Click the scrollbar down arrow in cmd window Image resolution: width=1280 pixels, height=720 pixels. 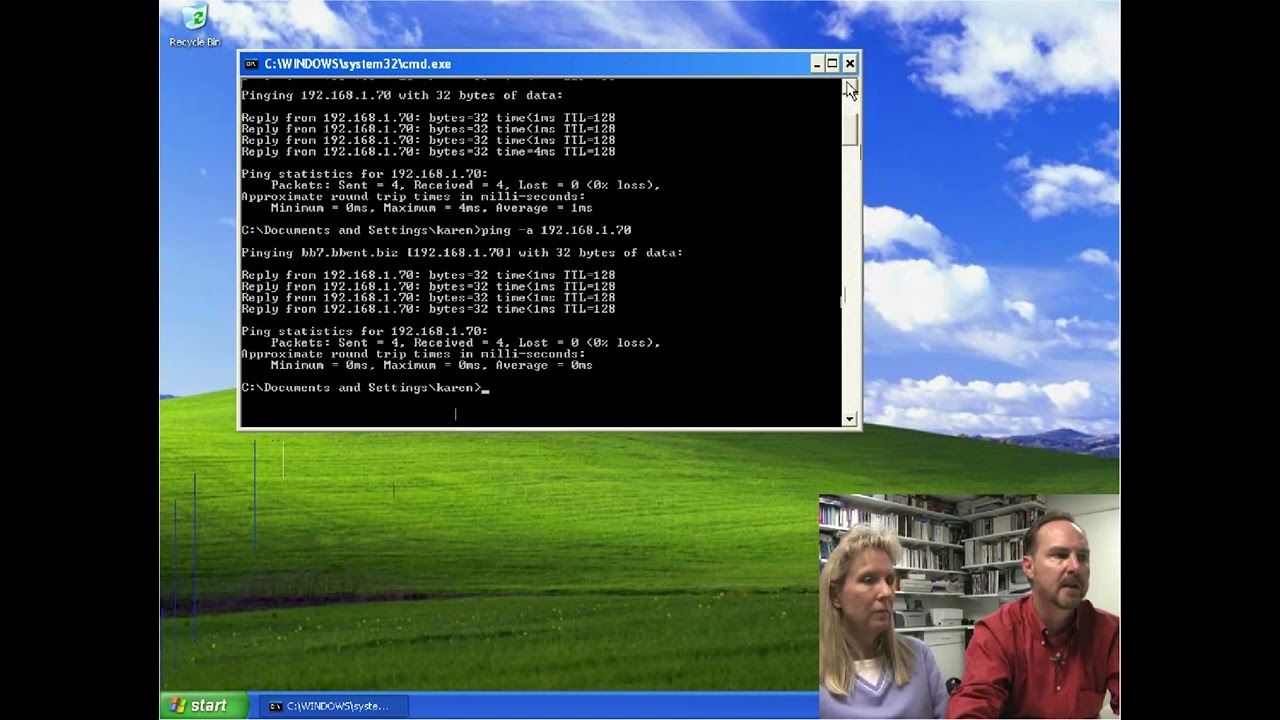click(850, 419)
